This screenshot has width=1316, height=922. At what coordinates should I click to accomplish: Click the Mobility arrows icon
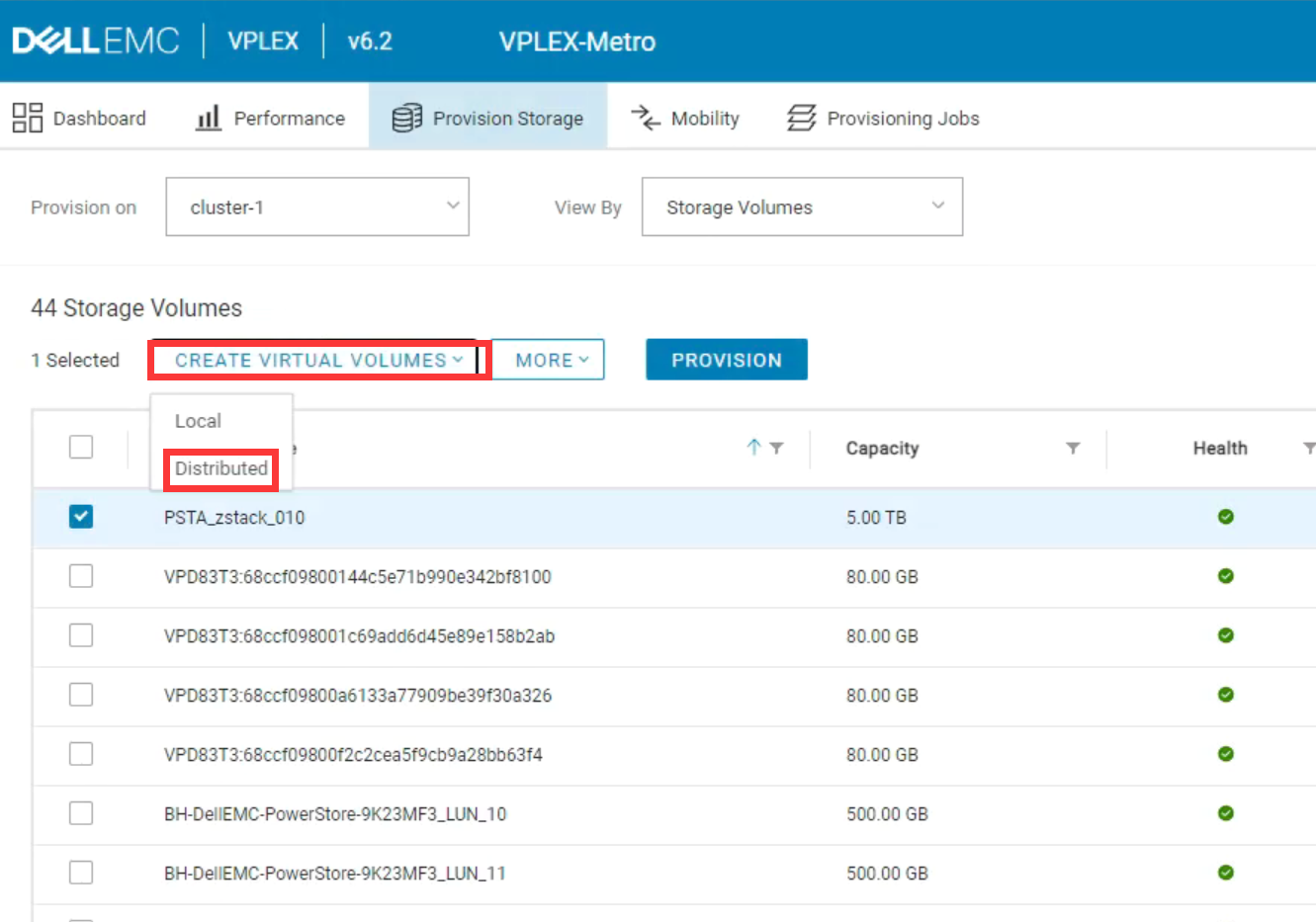pos(646,118)
